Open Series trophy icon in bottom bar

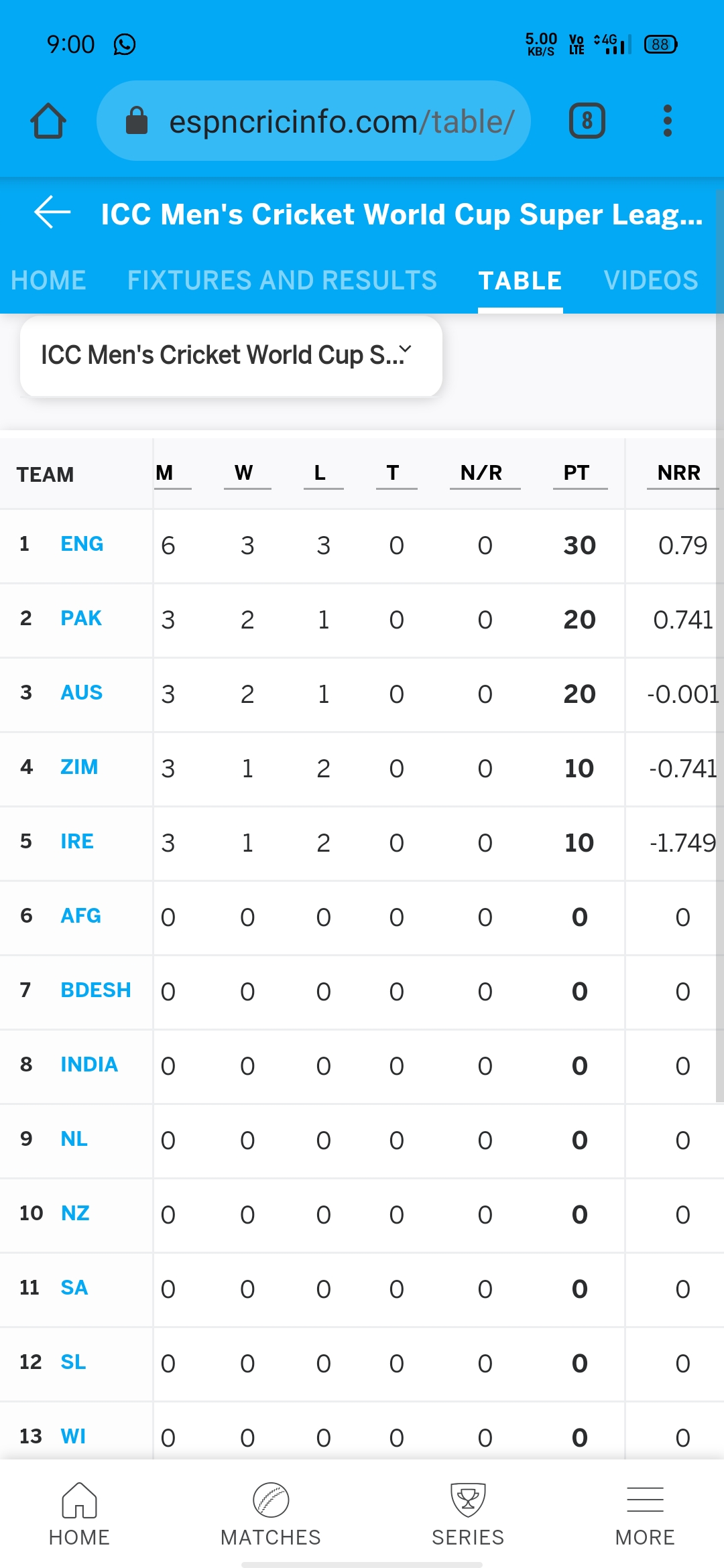(468, 1513)
